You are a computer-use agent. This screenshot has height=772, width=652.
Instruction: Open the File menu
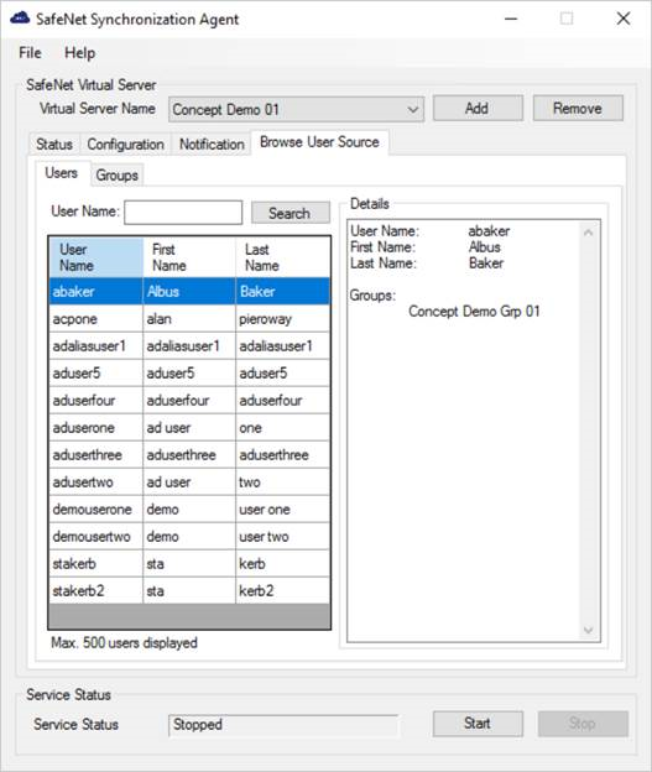[x=30, y=53]
